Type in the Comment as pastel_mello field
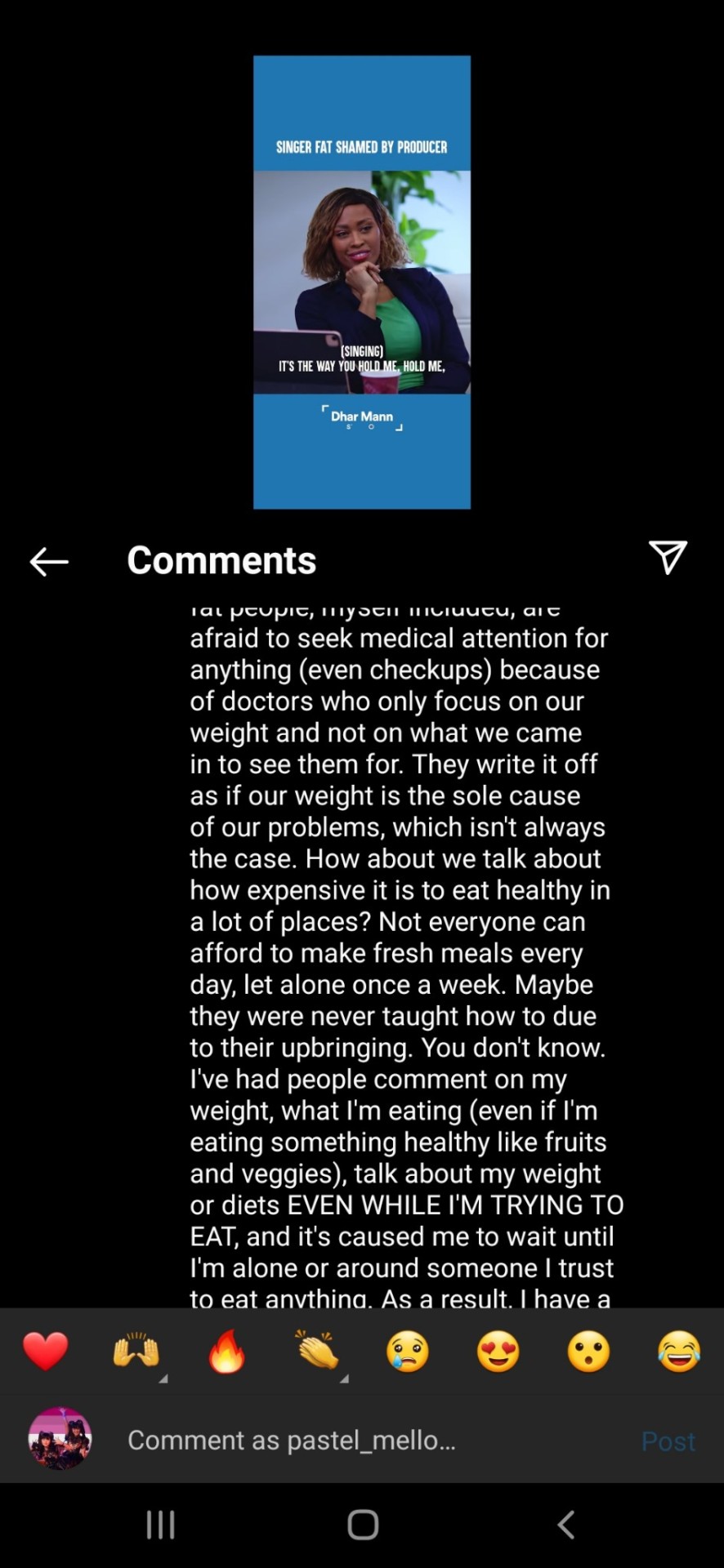724x1568 pixels. click(368, 1441)
